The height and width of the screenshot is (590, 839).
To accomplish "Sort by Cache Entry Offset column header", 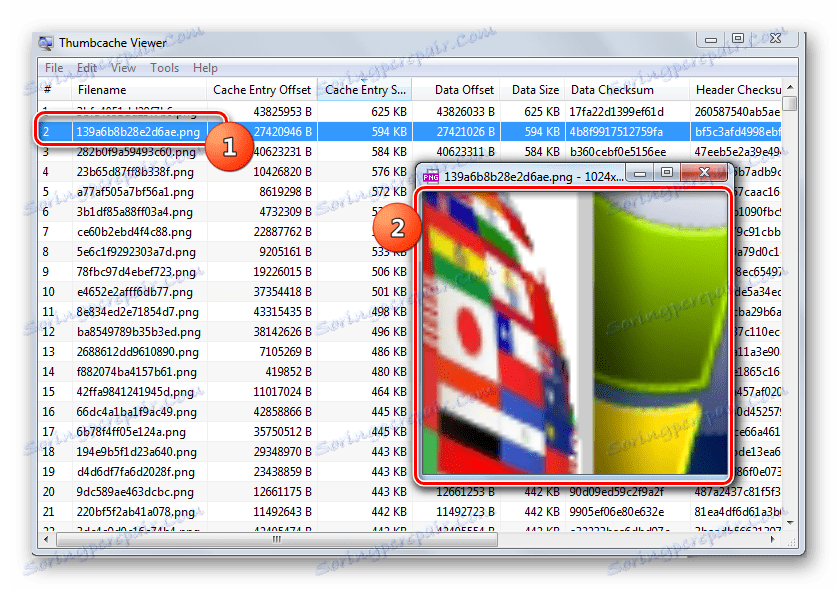I will pos(262,90).
